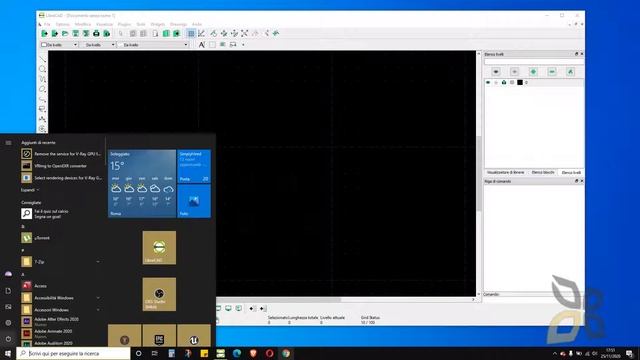Viewport: 640px width, 360px height.
Task: Click the Show all layers eye button
Action: [x=496, y=72]
